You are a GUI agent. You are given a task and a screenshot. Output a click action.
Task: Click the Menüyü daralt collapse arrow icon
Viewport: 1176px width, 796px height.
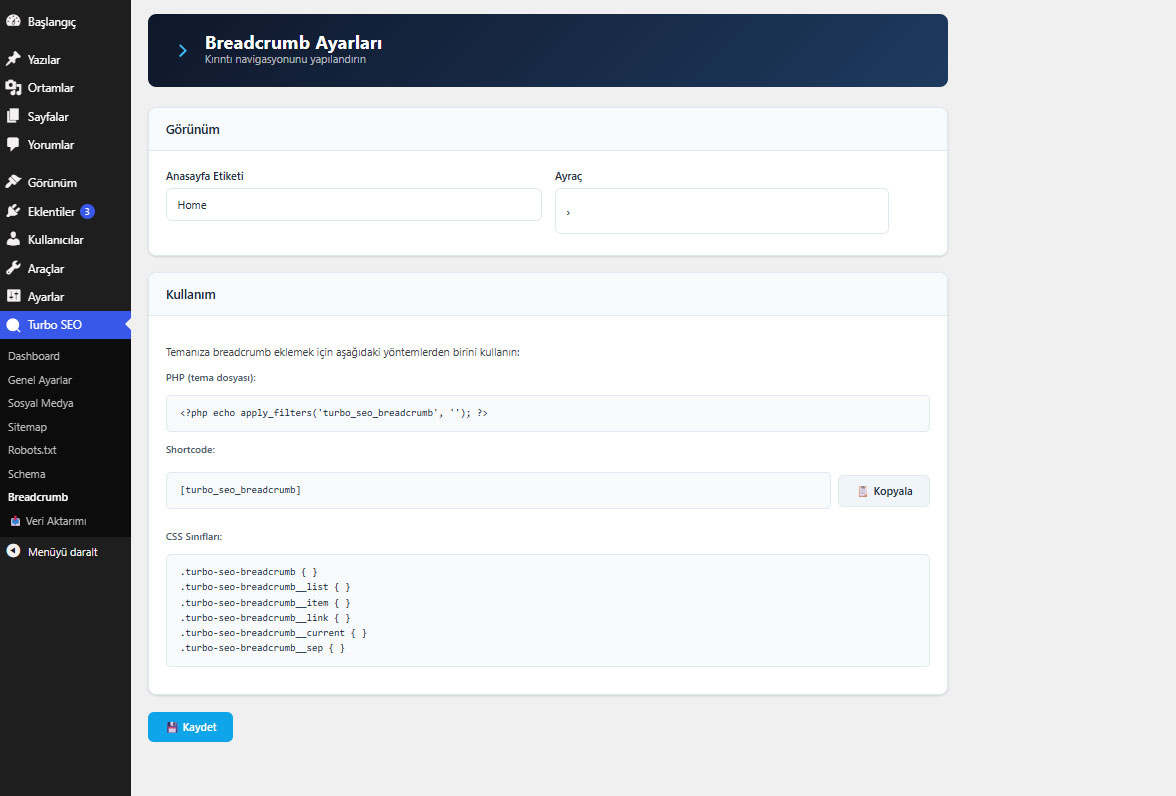click(x=13, y=551)
